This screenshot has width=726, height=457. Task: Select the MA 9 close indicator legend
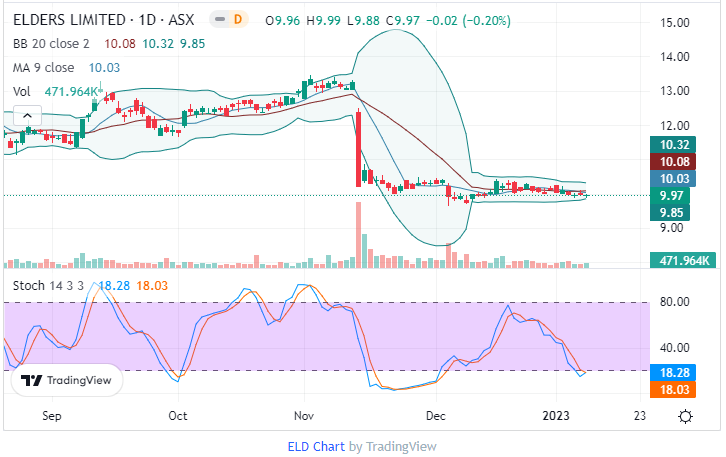pos(42,67)
